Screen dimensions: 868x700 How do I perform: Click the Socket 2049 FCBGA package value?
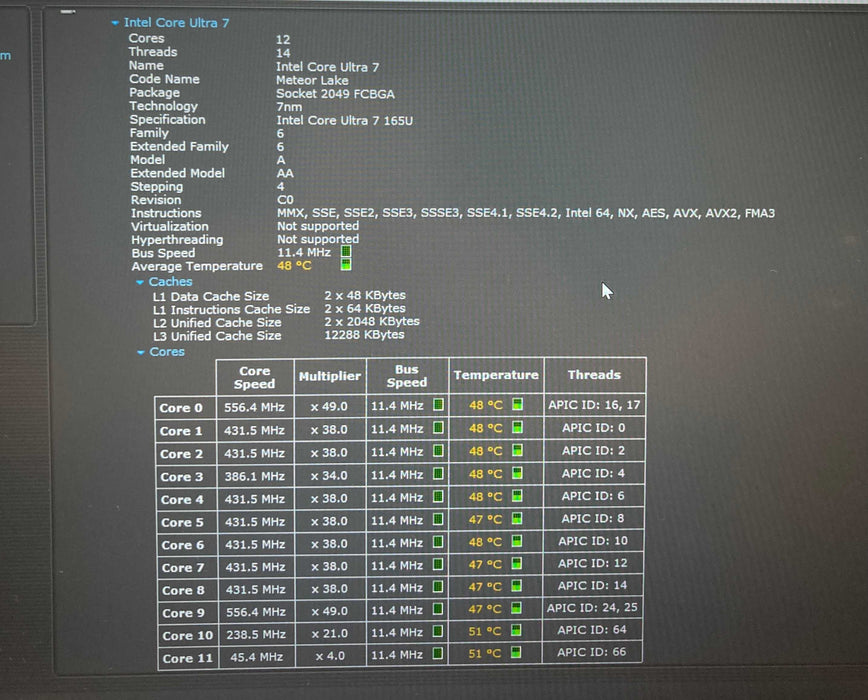tap(335, 94)
